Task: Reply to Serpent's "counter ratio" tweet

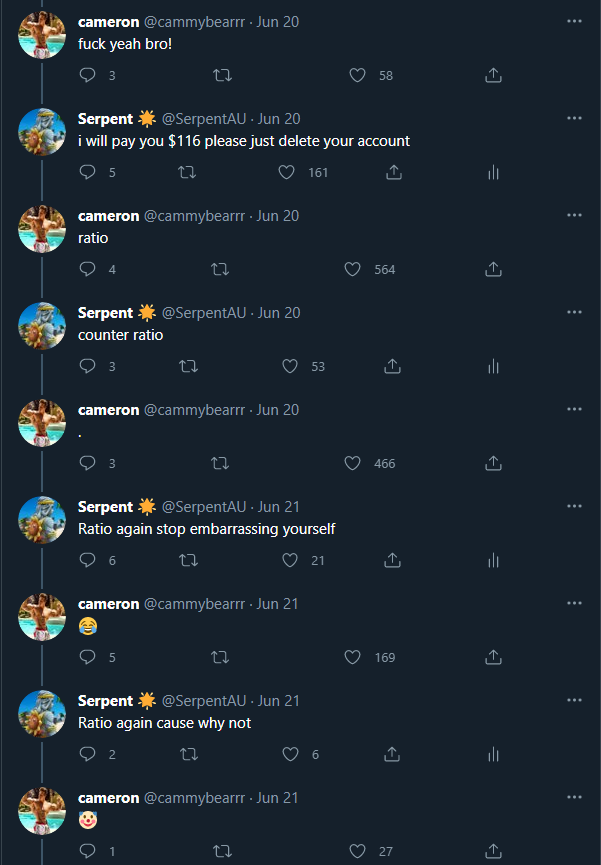Action: click(x=87, y=366)
